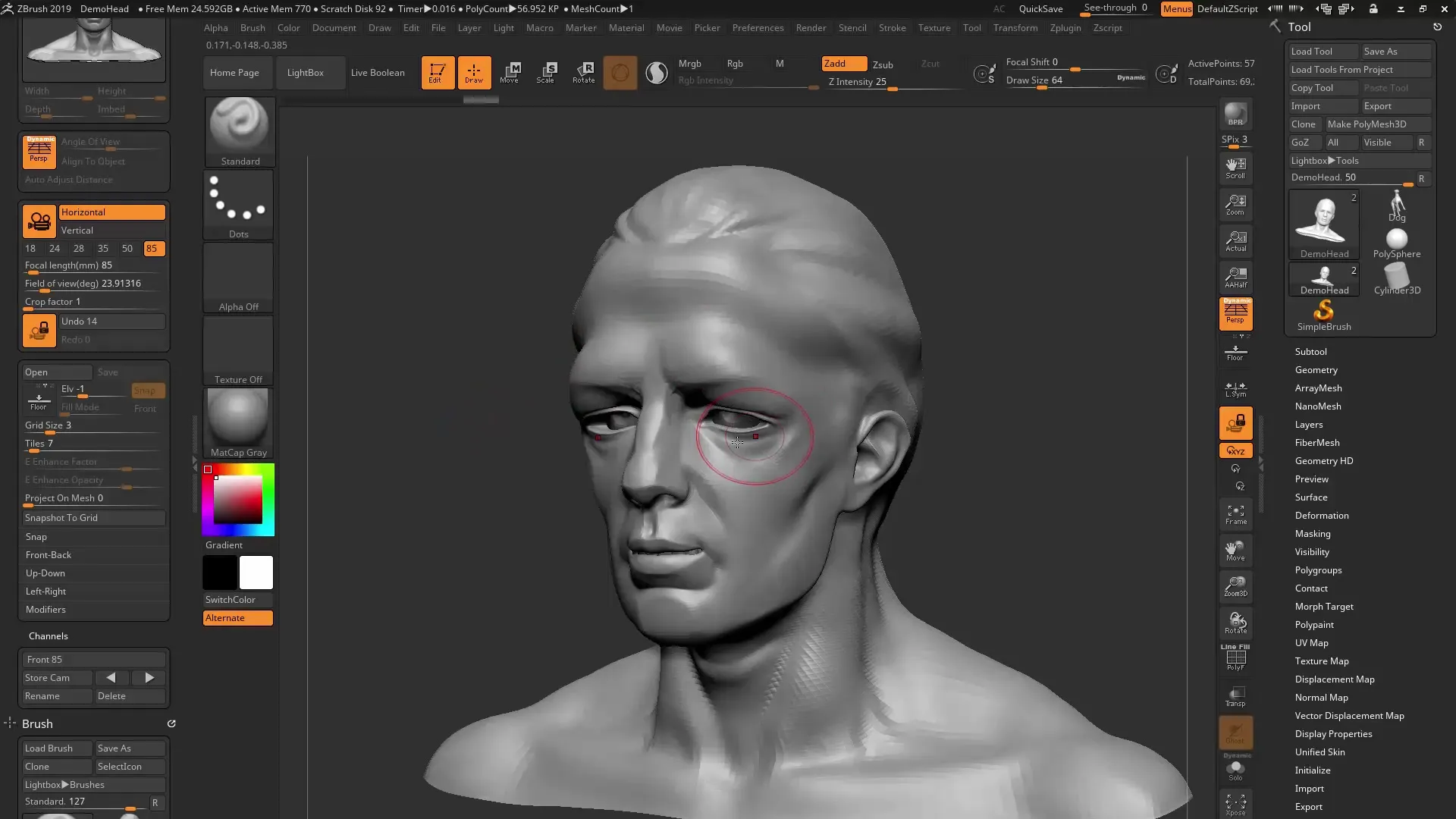Click the Scroll canvas icon
This screenshot has width=1456, height=819.
point(1235,168)
